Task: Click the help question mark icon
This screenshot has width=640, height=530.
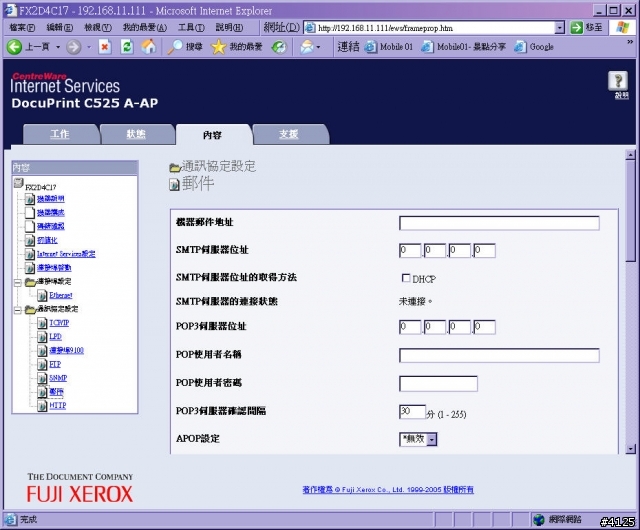Action: (x=618, y=80)
